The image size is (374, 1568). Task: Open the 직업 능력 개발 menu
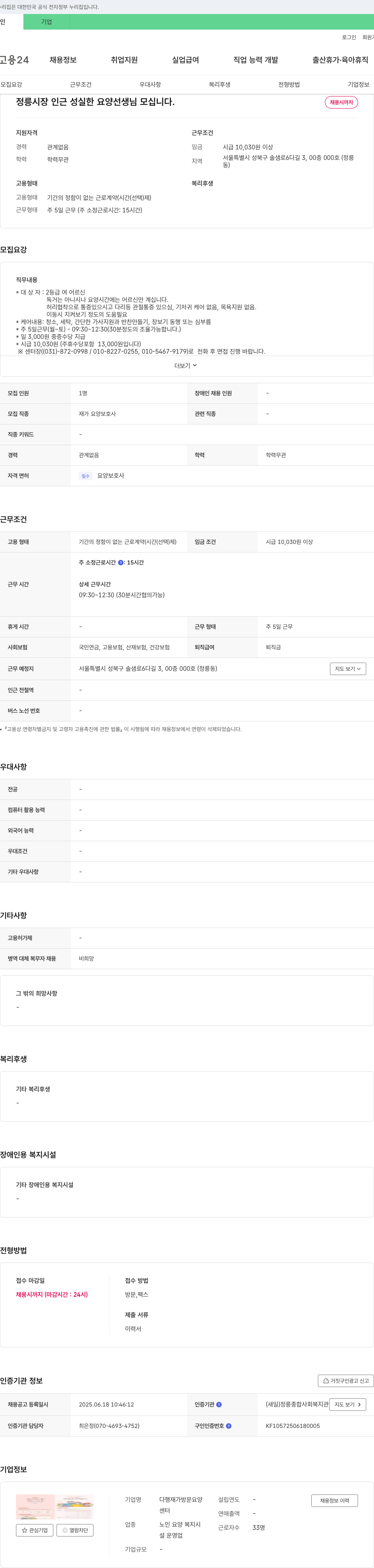[x=256, y=60]
